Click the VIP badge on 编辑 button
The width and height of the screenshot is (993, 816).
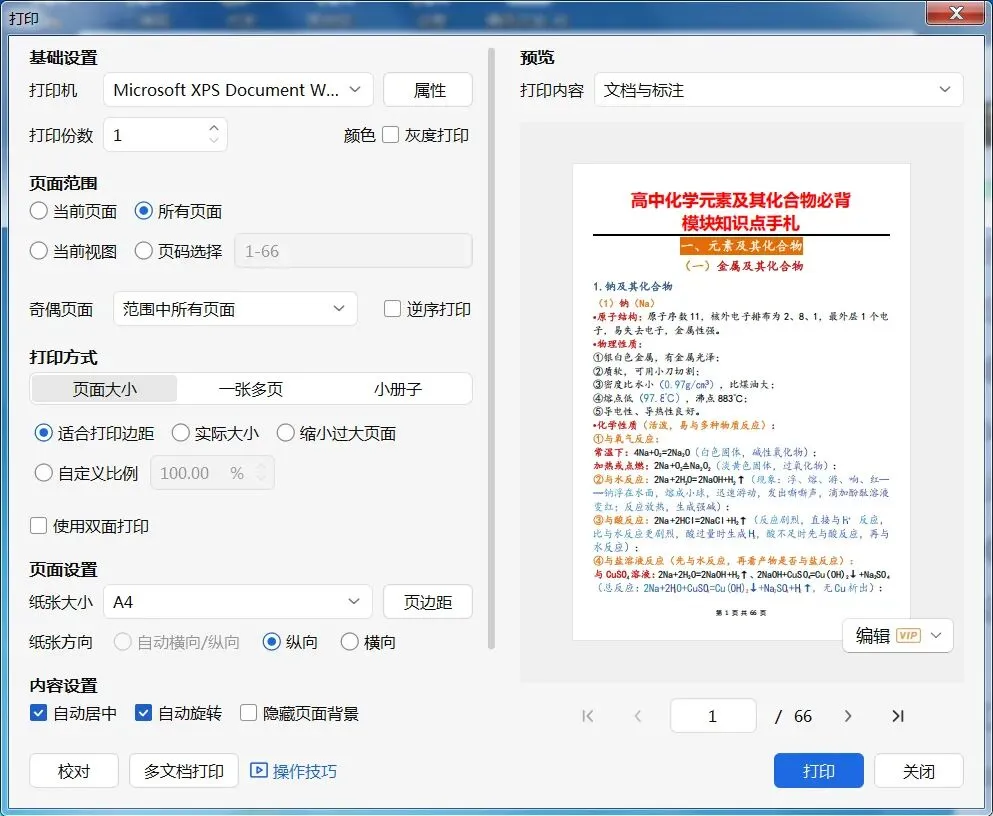908,636
